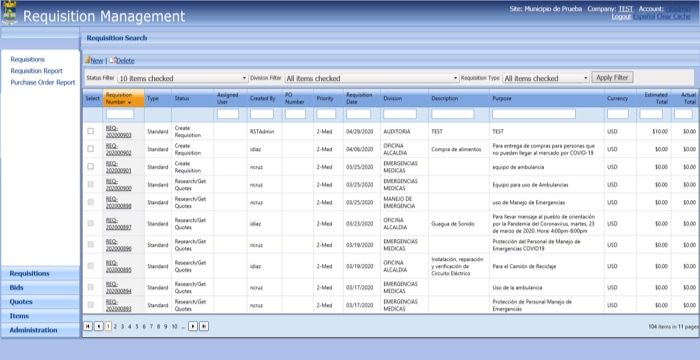Click the Division filter field

pos(400,114)
